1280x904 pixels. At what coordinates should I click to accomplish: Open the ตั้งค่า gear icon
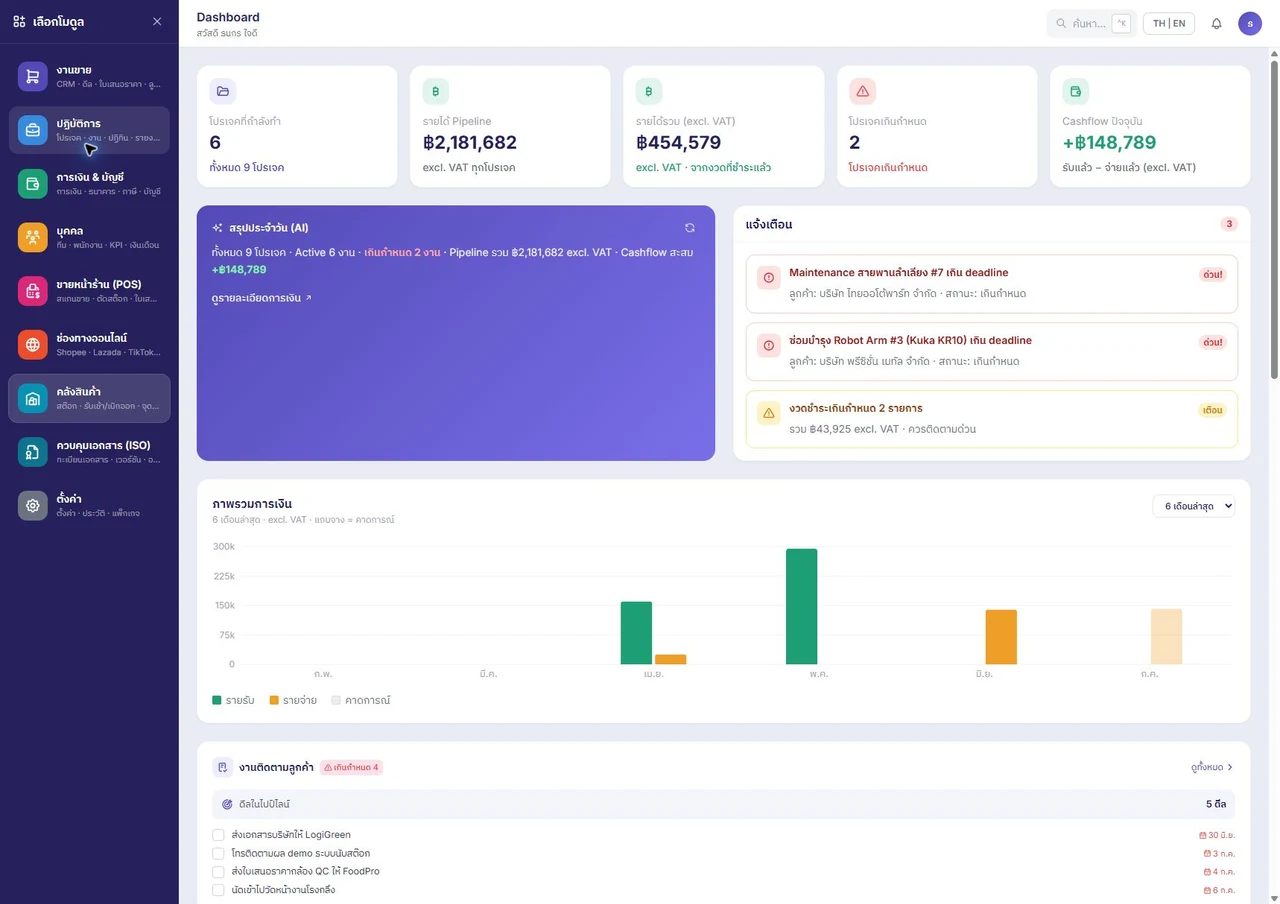click(32, 505)
